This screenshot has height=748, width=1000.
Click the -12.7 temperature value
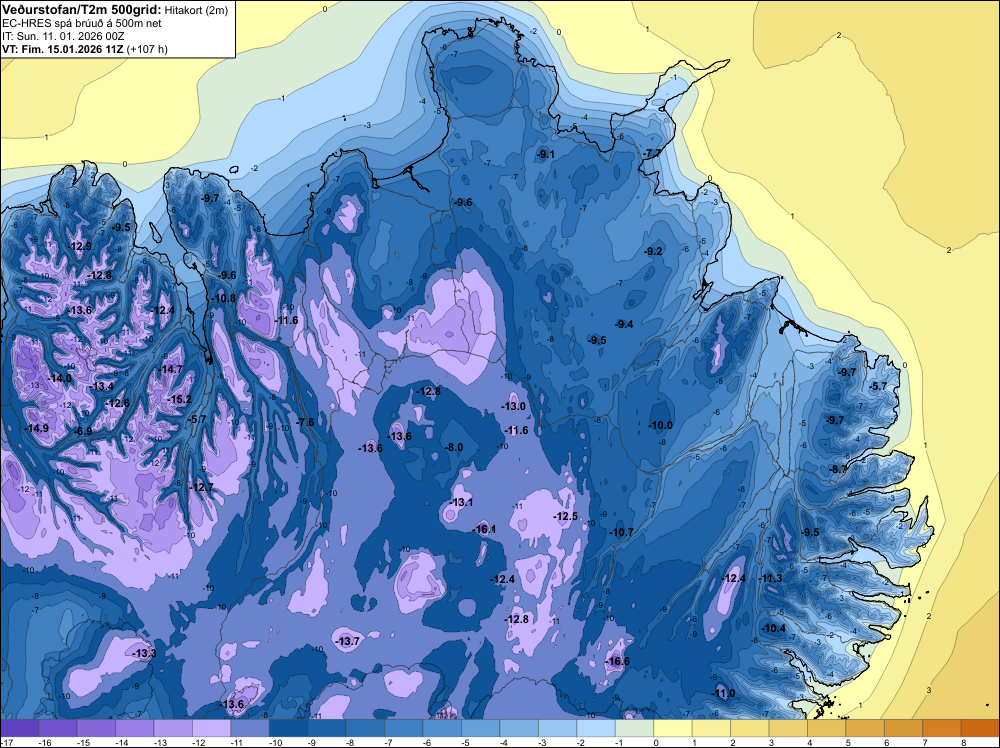click(x=202, y=487)
